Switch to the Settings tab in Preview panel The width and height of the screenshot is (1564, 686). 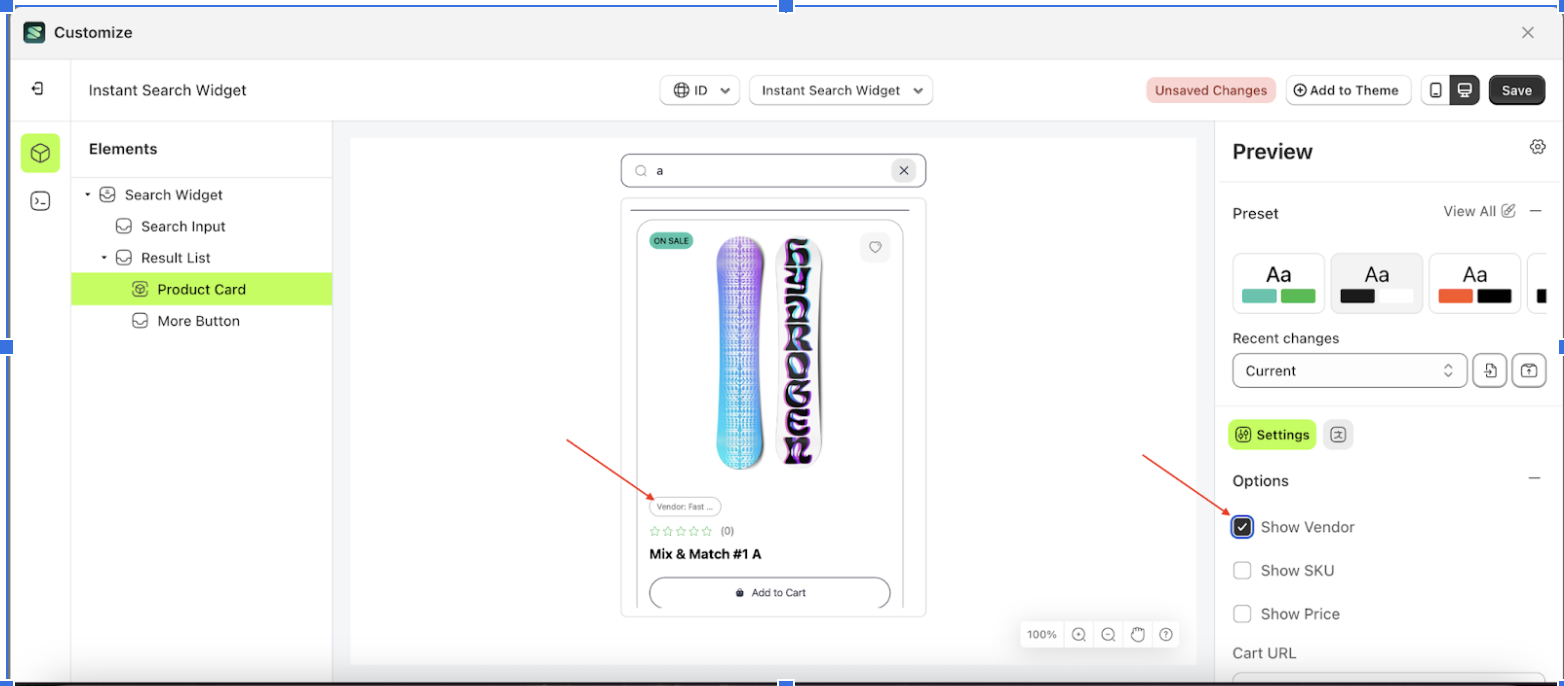click(1272, 434)
